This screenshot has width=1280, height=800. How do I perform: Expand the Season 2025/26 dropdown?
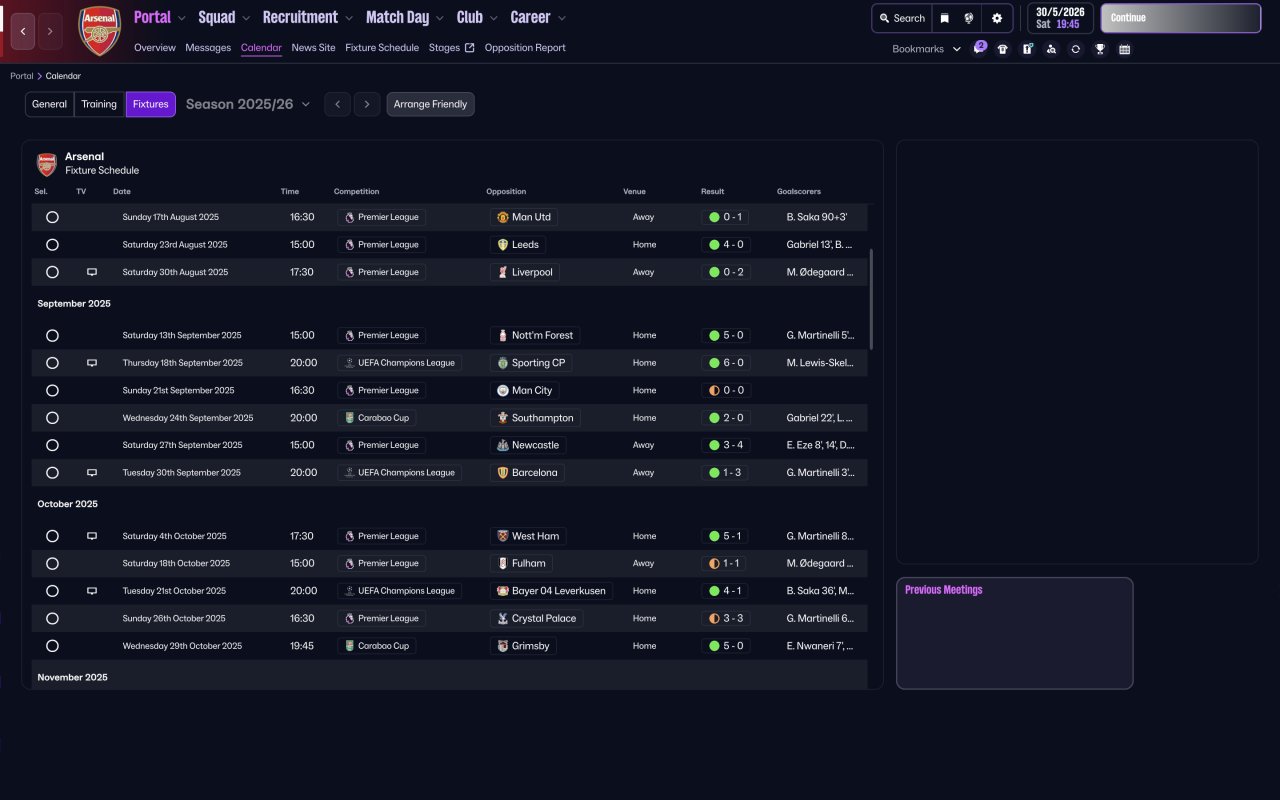tap(248, 104)
